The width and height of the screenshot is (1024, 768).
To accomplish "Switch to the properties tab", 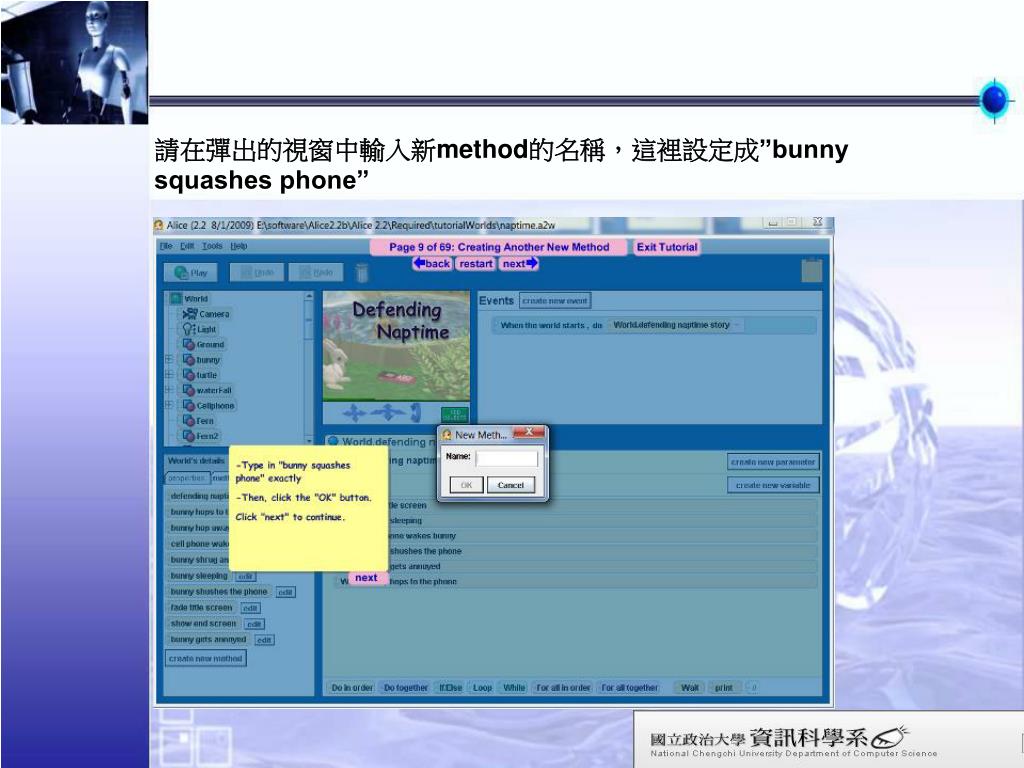I will [x=187, y=478].
